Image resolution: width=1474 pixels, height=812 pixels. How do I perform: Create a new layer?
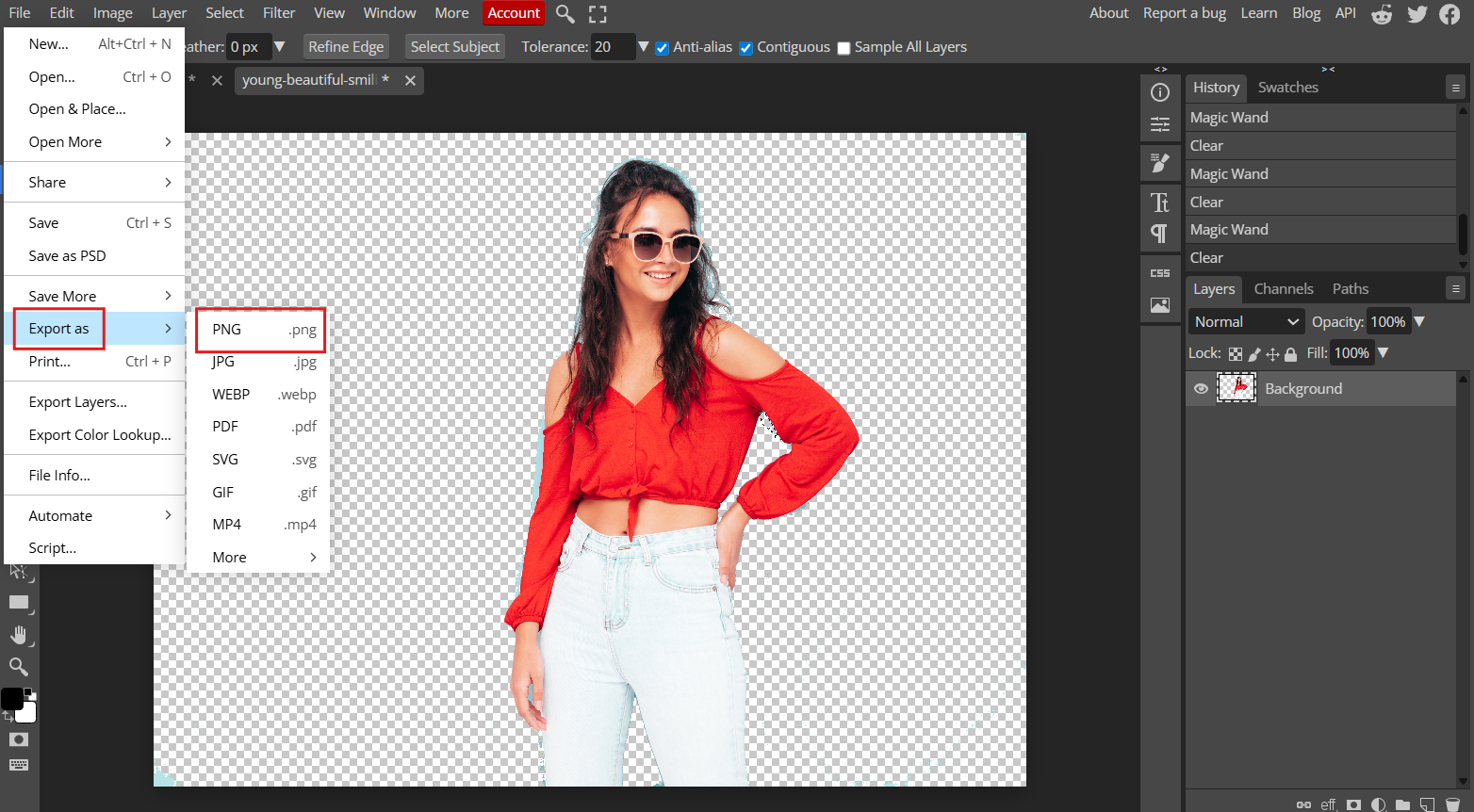(1428, 804)
